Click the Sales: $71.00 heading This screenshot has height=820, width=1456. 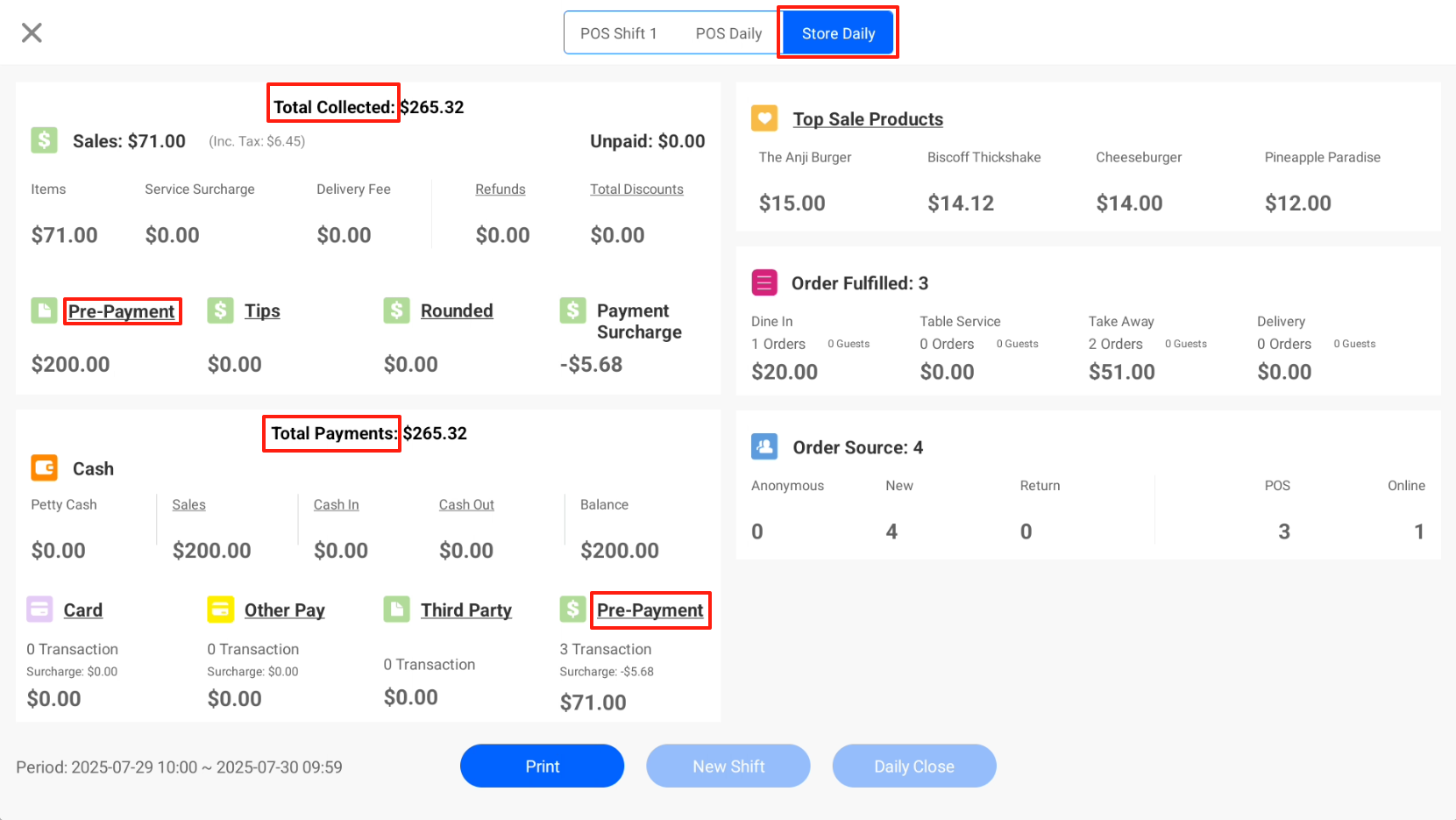pyautogui.click(x=129, y=141)
